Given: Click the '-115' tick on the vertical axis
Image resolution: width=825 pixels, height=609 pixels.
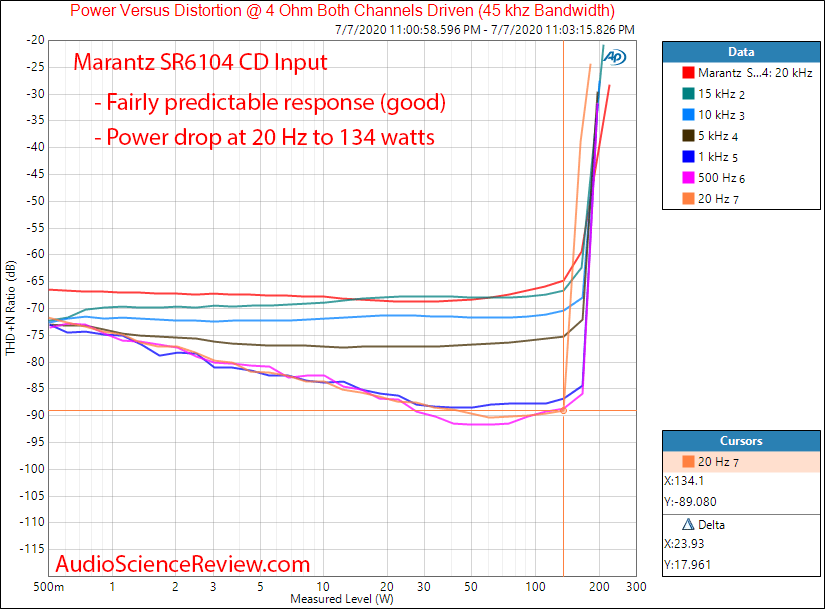Looking at the screenshot, I should pyautogui.click(x=32, y=549).
